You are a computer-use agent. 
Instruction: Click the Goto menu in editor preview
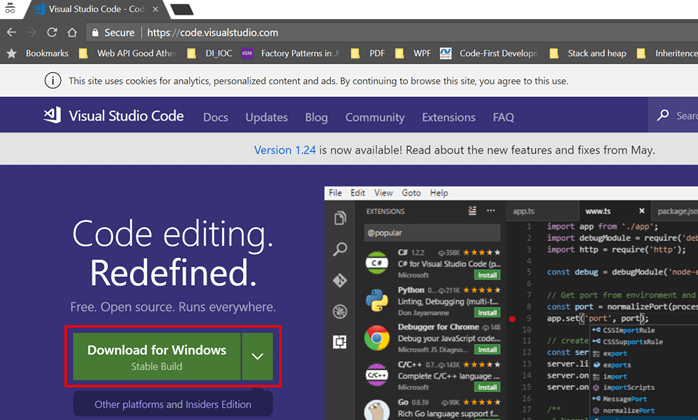pos(411,193)
